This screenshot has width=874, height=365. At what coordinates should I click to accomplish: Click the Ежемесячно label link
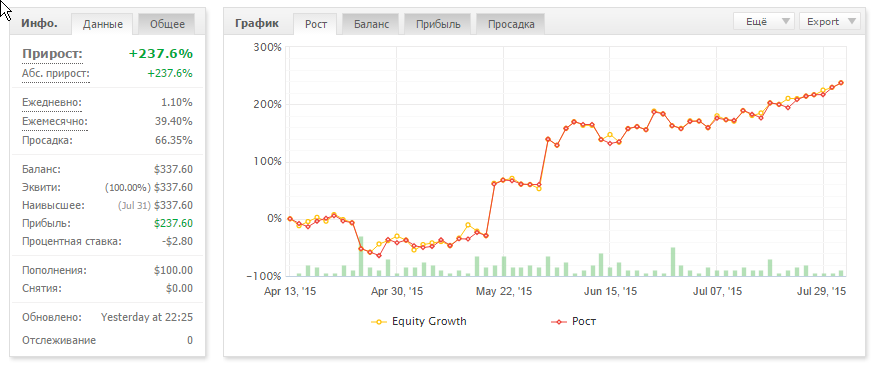55,121
